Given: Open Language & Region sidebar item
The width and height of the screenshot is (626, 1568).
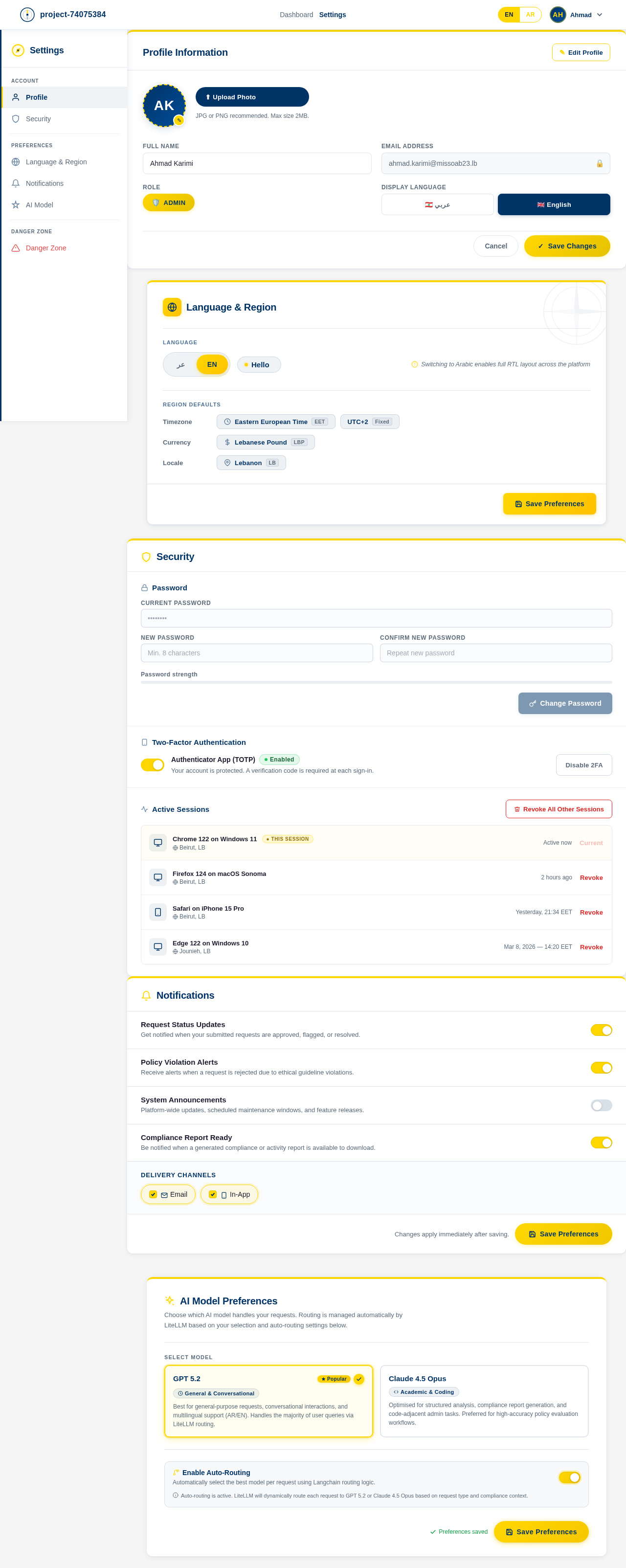Looking at the screenshot, I should pos(64,162).
